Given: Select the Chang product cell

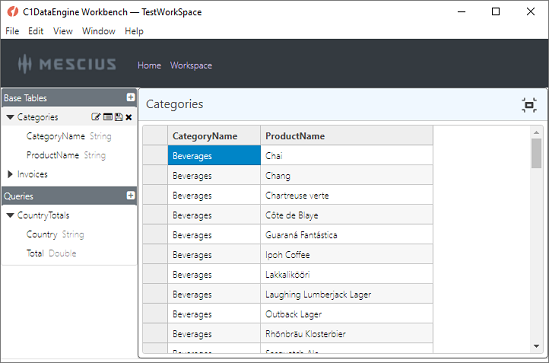Looking at the screenshot, I should [x=347, y=175].
